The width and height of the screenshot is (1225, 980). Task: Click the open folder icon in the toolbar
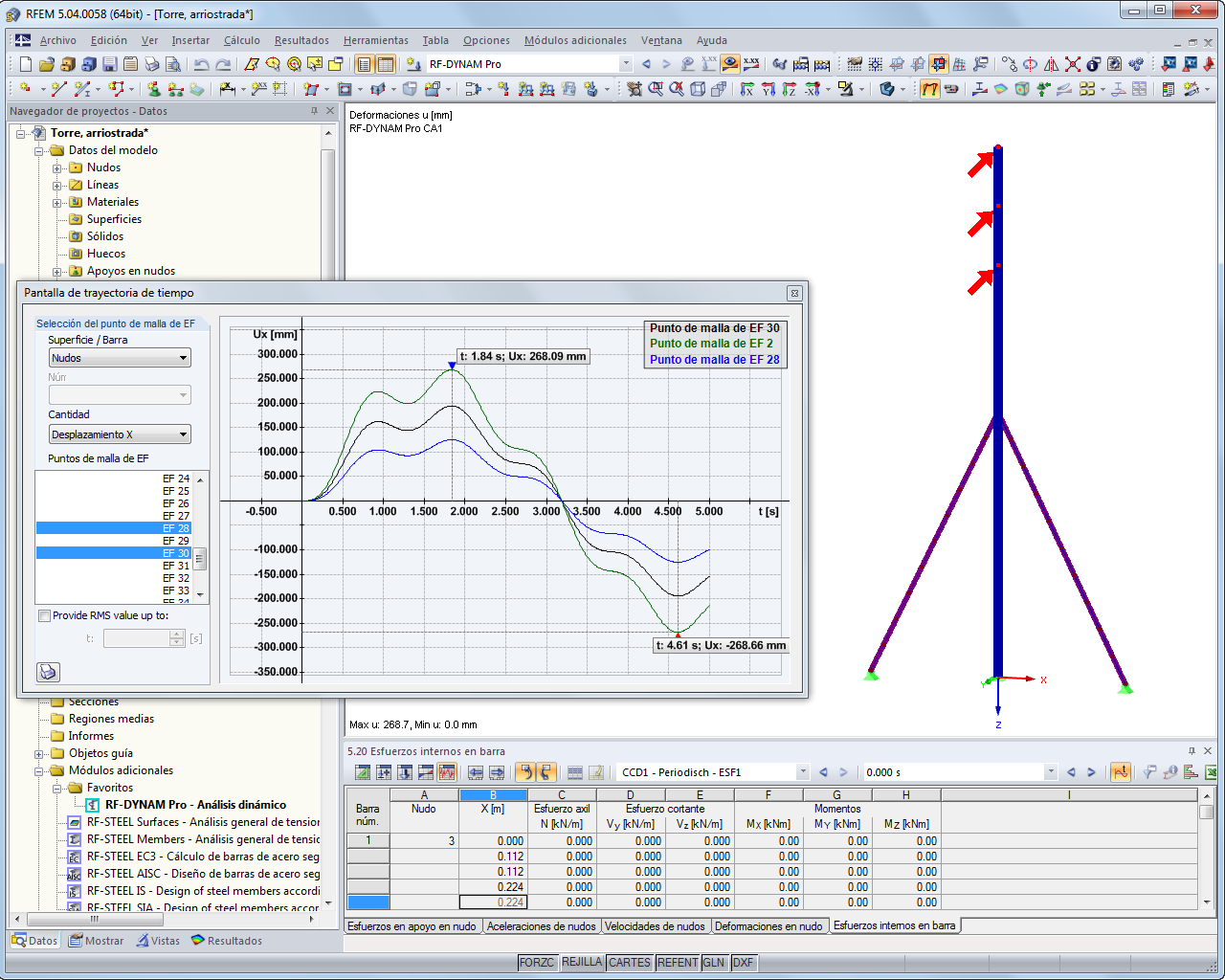click(47, 64)
